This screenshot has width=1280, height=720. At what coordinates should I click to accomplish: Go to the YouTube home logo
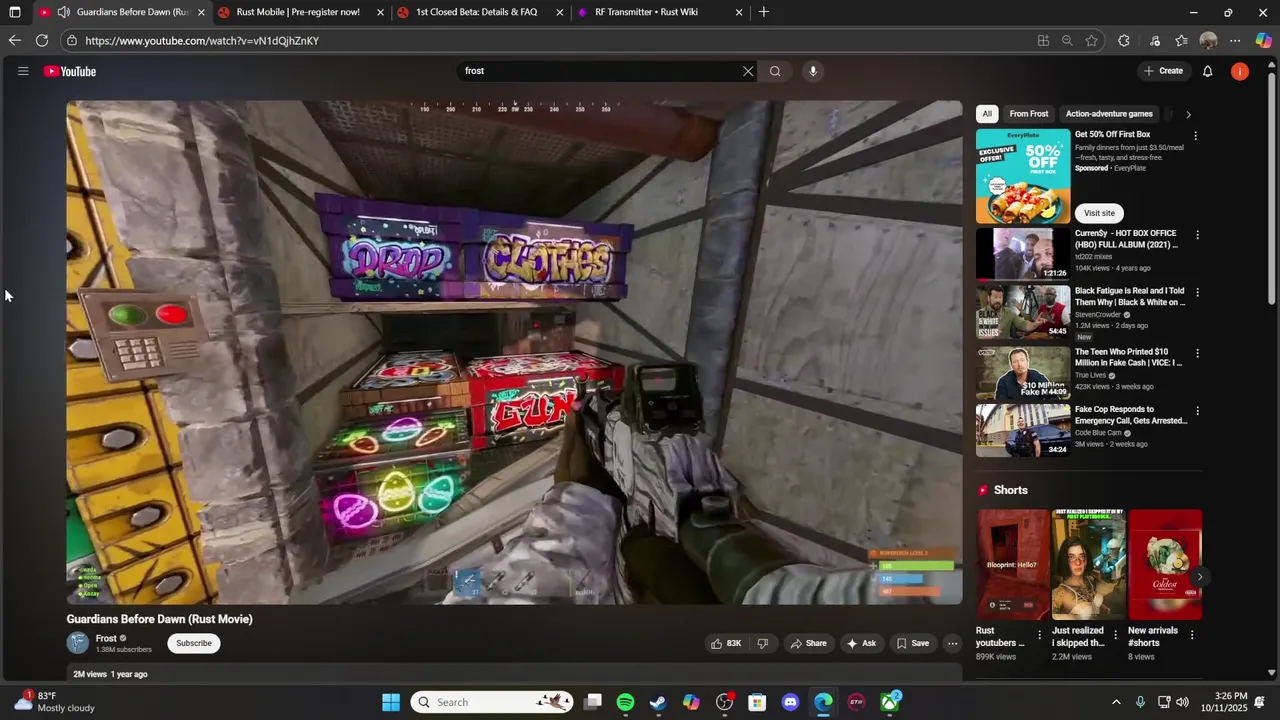pos(70,71)
